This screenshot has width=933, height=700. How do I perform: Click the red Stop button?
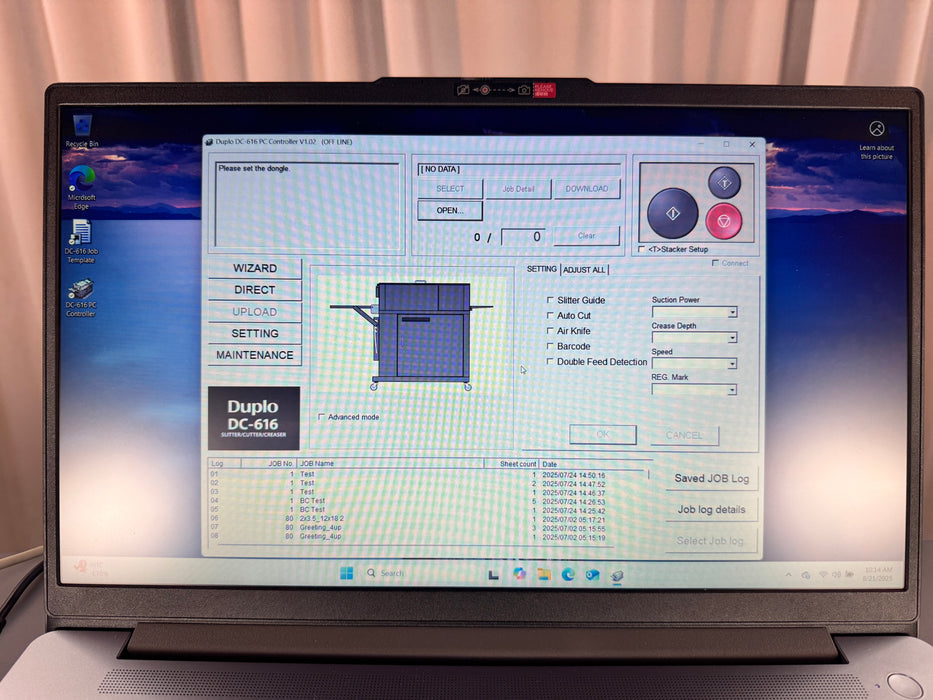724,221
